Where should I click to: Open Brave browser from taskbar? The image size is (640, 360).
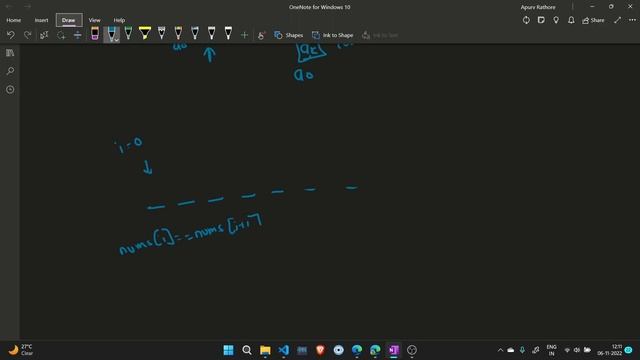tap(320, 350)
